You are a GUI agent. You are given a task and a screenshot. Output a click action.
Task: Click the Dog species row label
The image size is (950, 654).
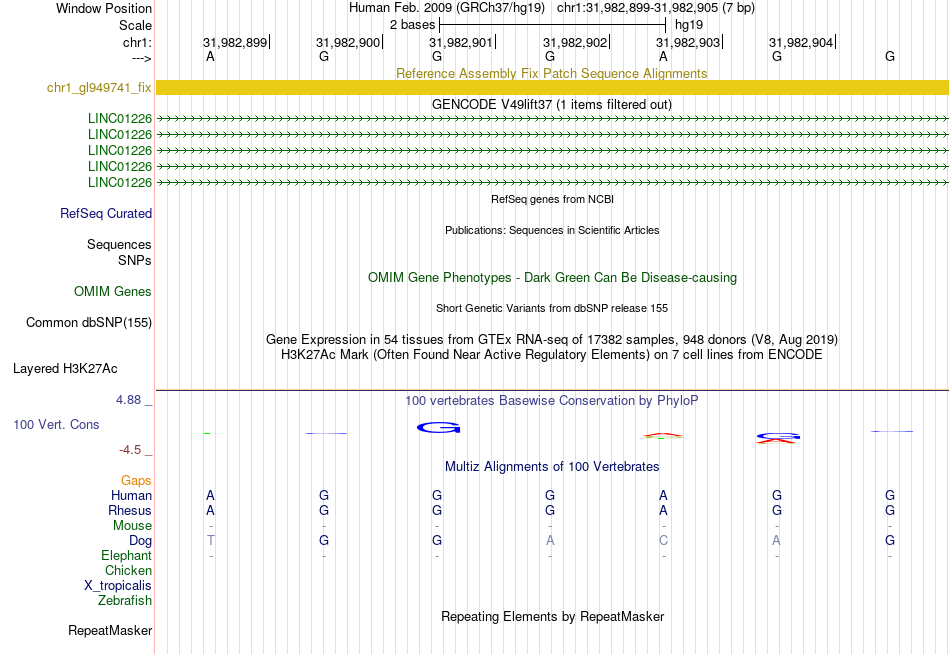tap(140, 541)
